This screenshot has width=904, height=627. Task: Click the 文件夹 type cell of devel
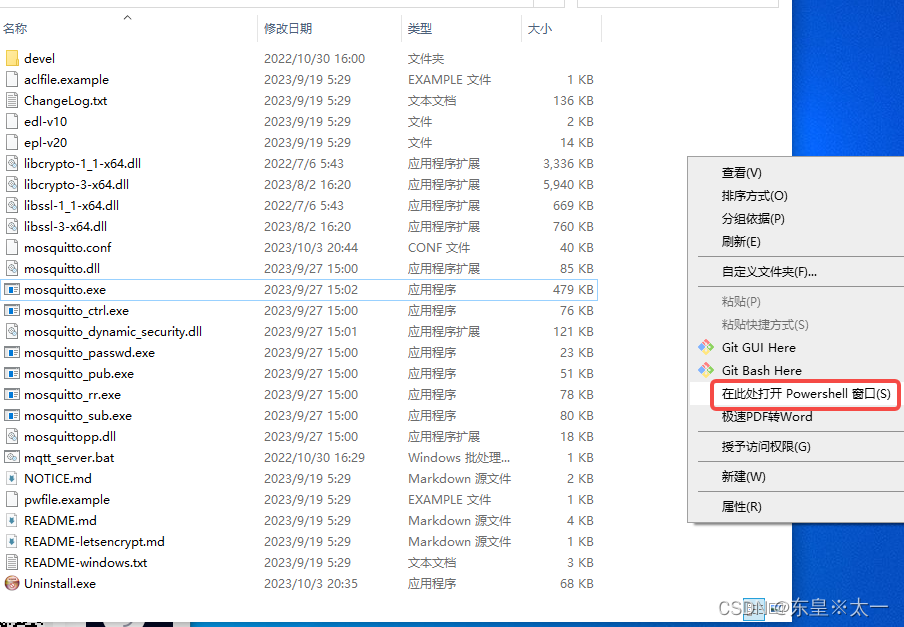click(x=425, y=58)
